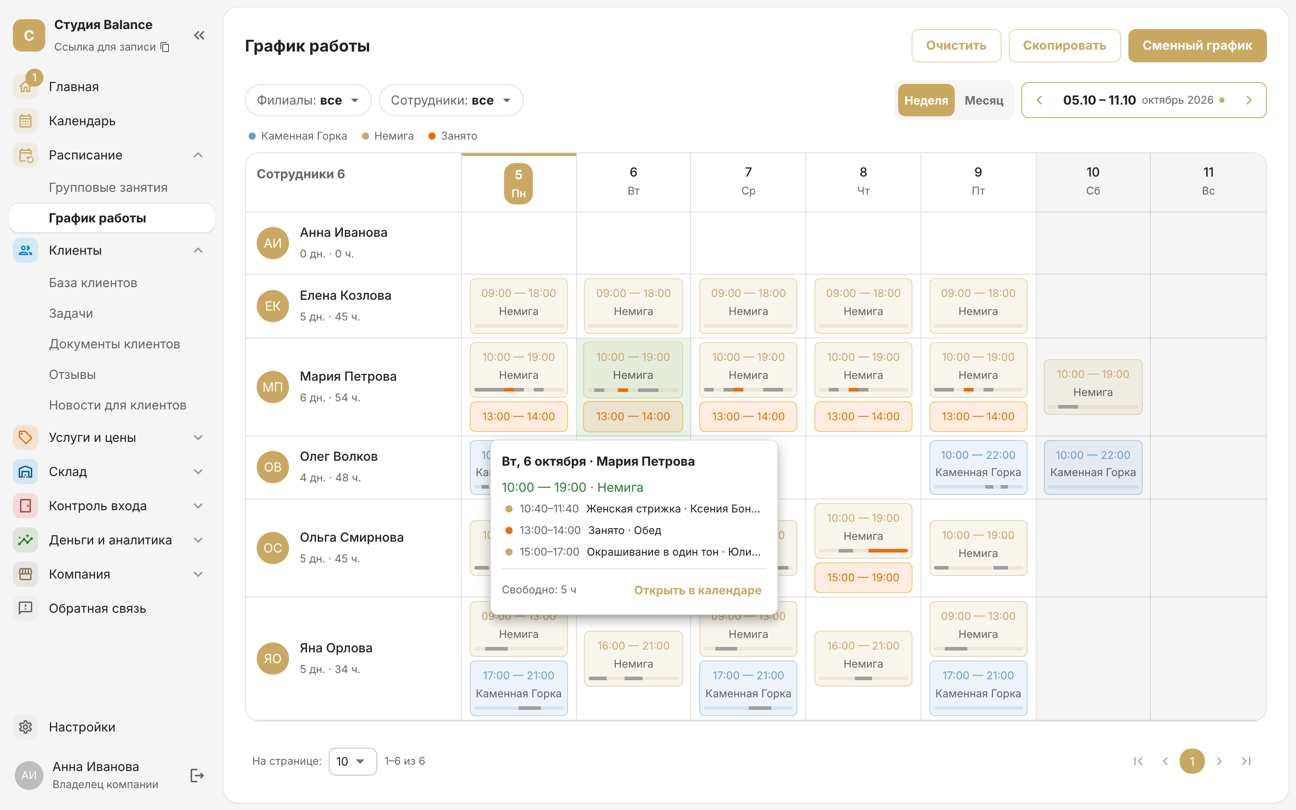Viewport: 1296px width, 810px height.
Task: Click the Компания store icon
Action: coord(26,574)
